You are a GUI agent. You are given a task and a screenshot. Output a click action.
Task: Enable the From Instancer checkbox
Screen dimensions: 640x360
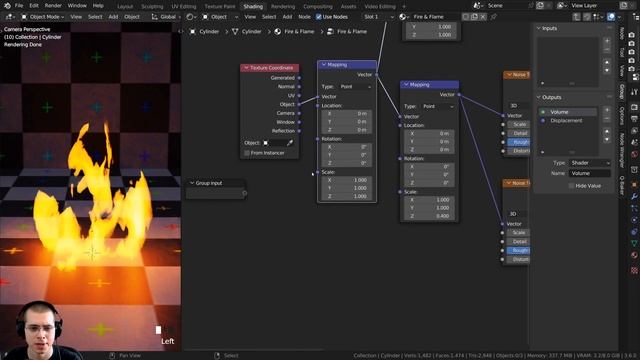[247, 153]
